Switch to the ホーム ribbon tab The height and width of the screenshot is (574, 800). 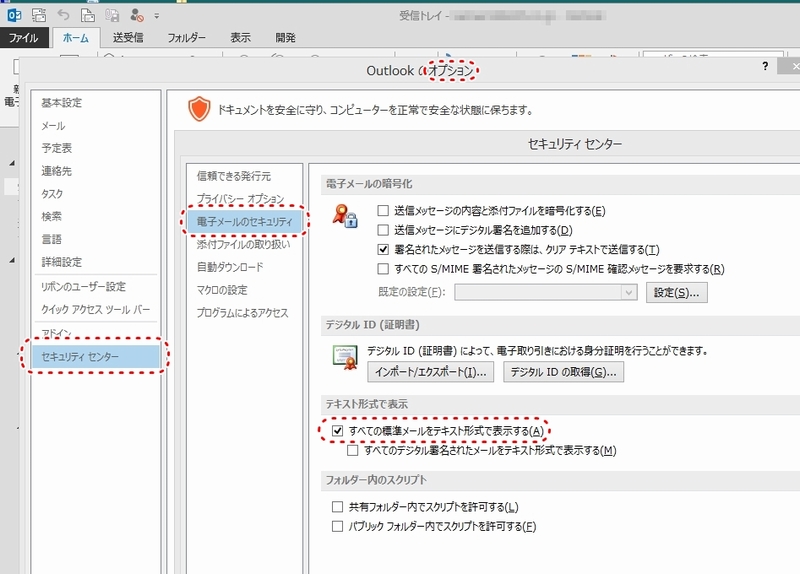pos(76,38)
